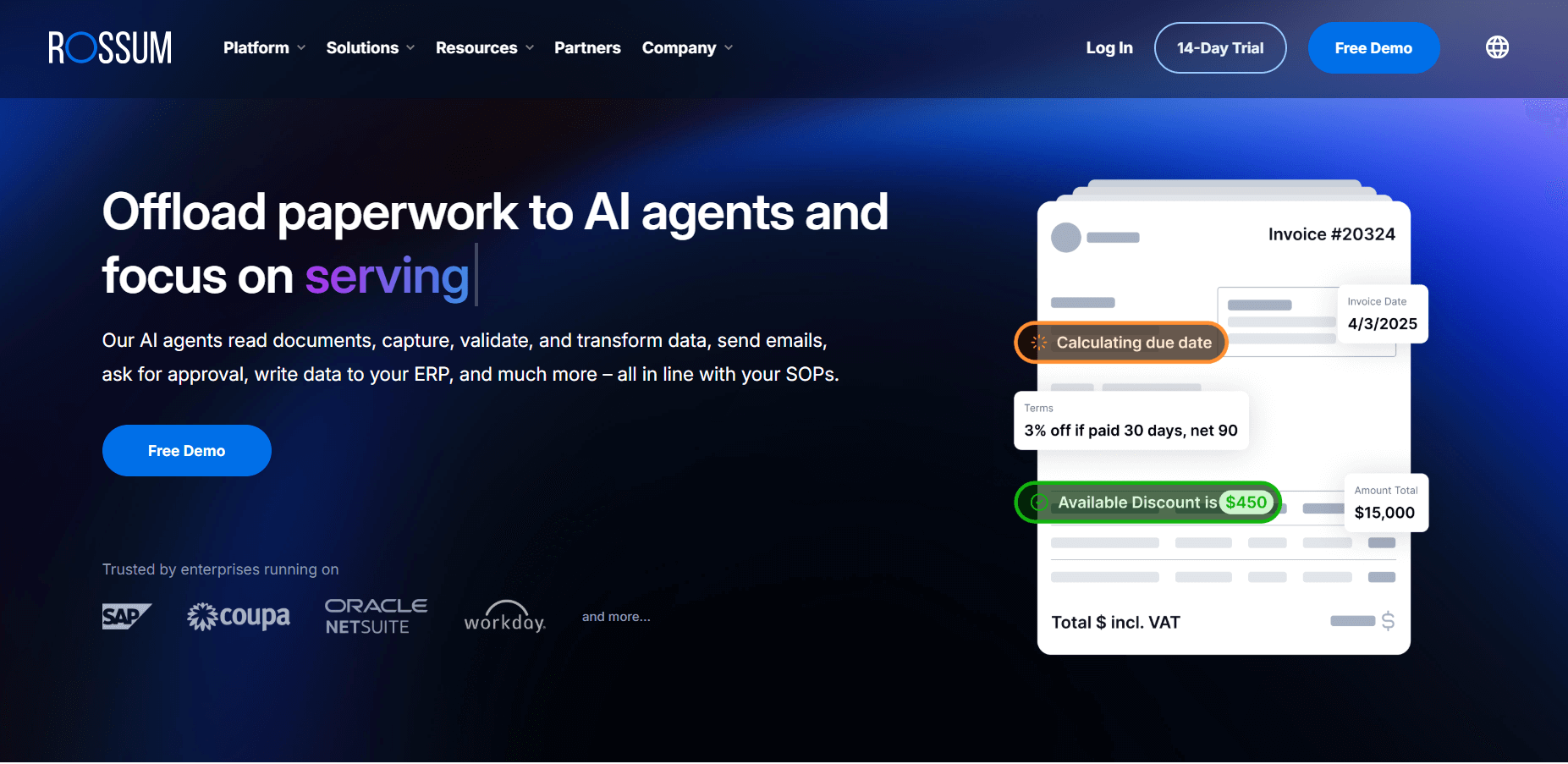The height and width of the screenshot is (764, 1568).
Task: Click the orange spinner in Calculating due date
Action: click(1039, 343)
